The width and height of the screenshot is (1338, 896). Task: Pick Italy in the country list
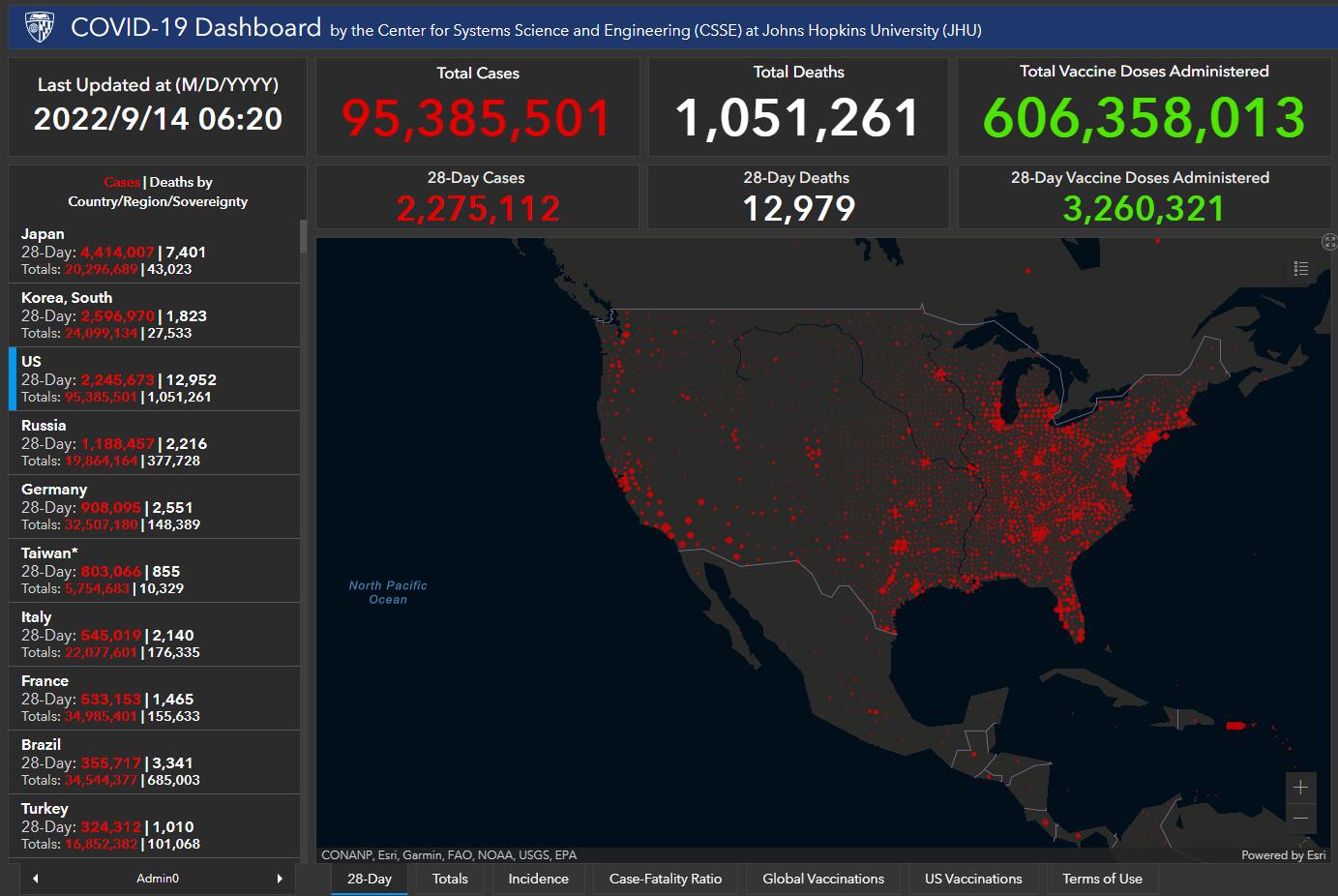coord(155,635)
